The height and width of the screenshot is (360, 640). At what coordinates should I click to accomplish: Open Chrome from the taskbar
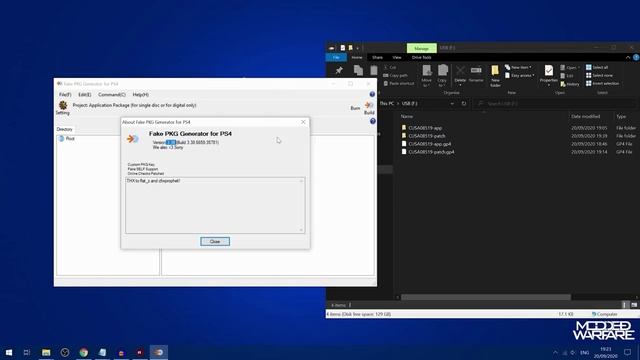coord(84,352)
